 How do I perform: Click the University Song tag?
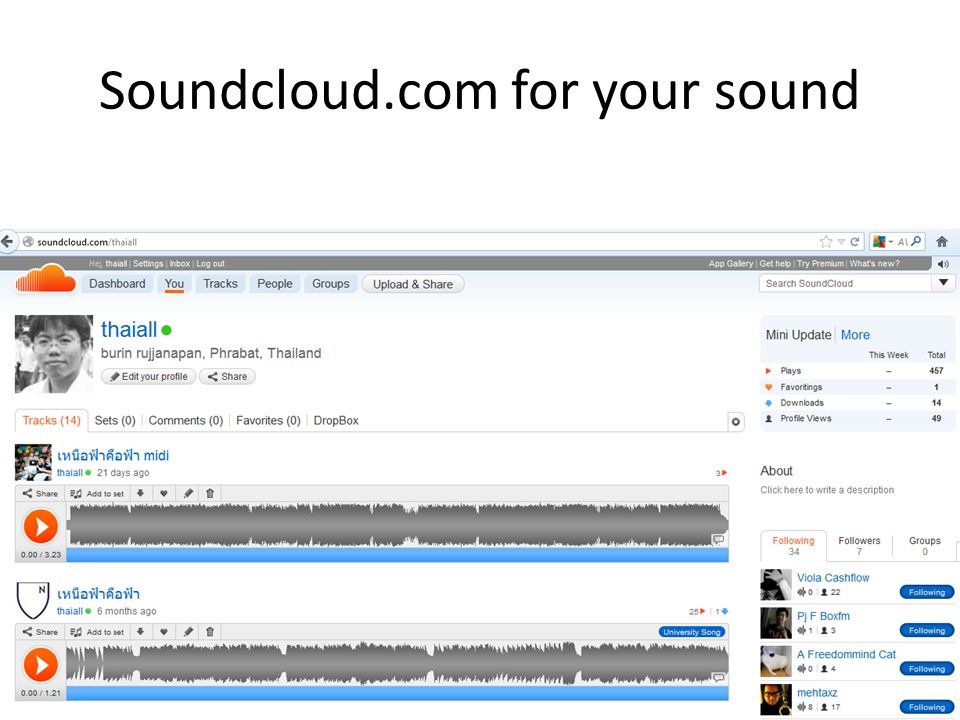tap(692, 632)
